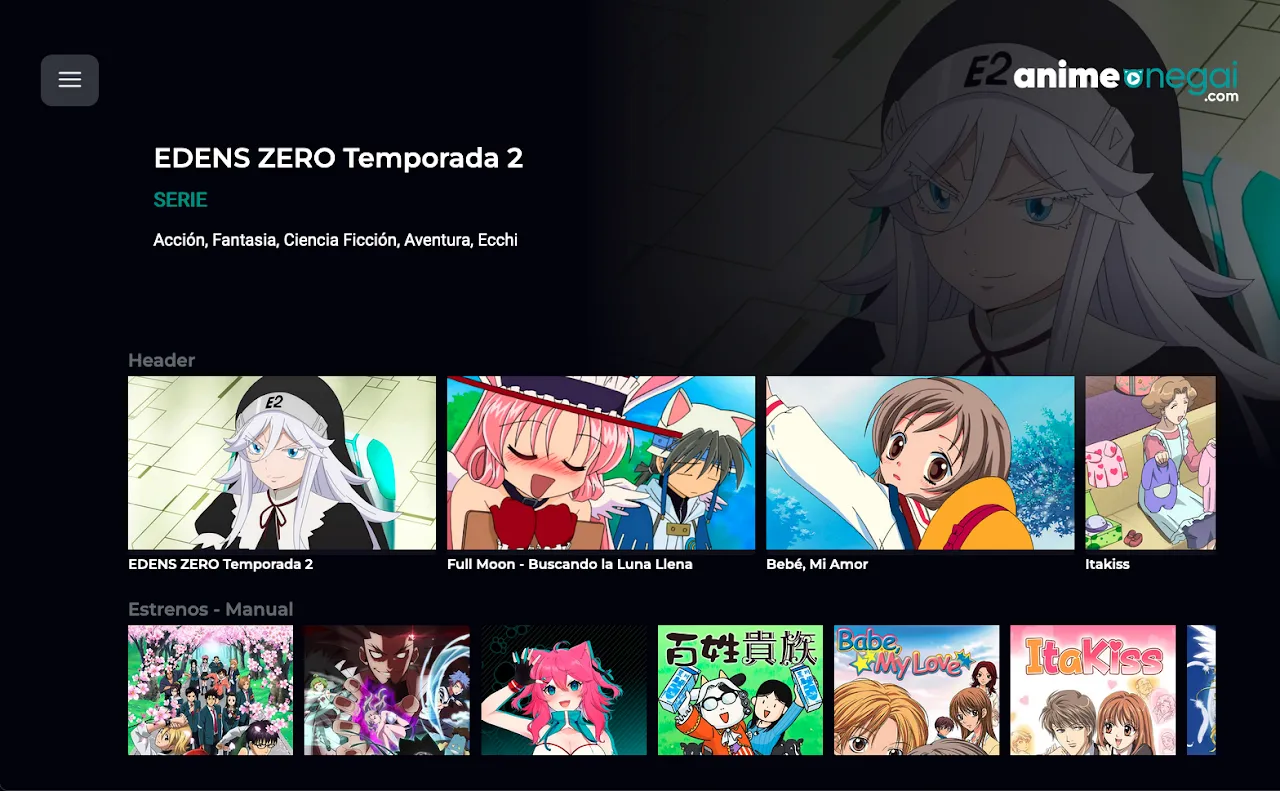The image size is (1280, 791).
Task: Open the dark action poster in Estrenos
Action: point(387,690)
